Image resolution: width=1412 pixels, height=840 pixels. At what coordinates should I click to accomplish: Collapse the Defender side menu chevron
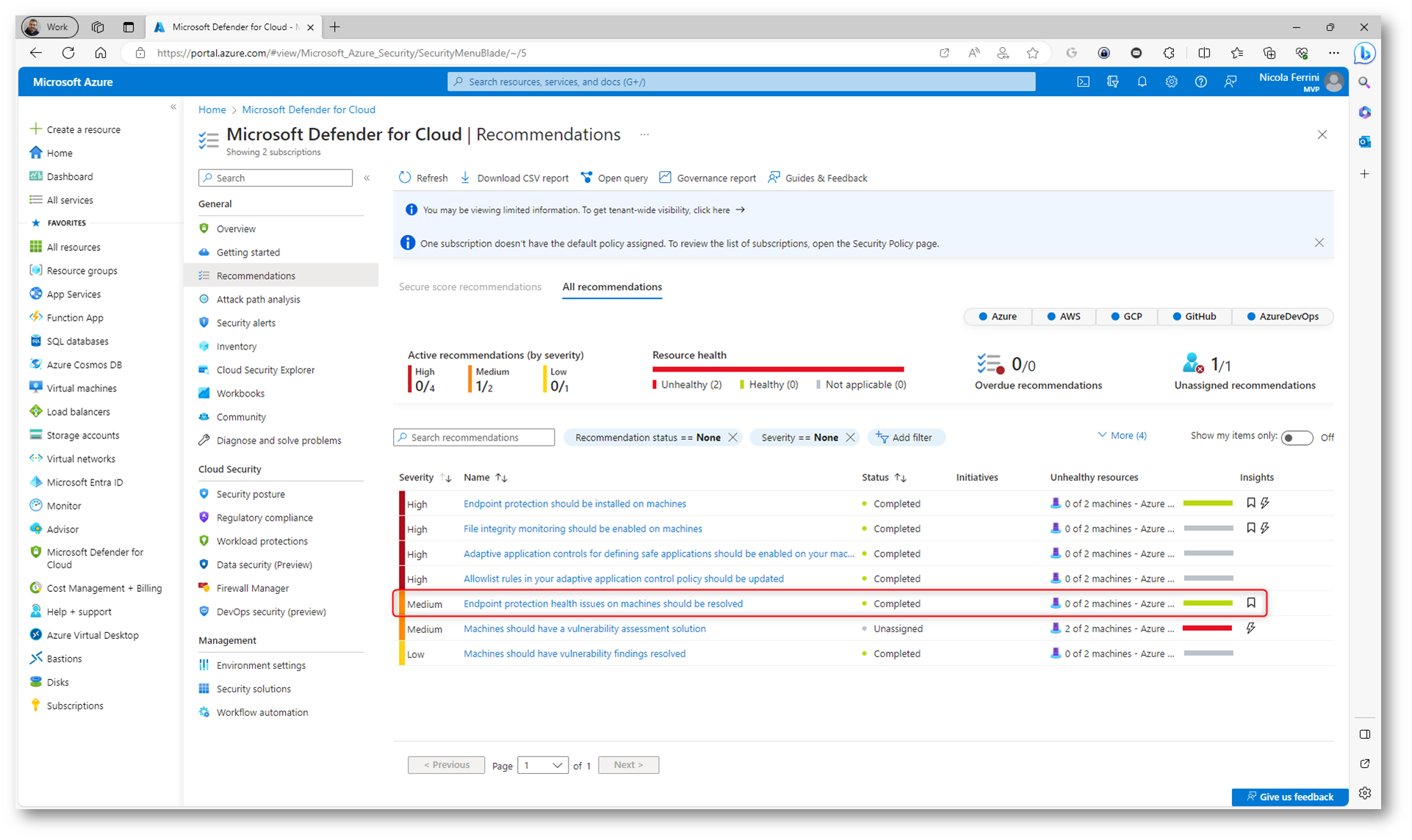pyautogui.click(x=367, y=178)
